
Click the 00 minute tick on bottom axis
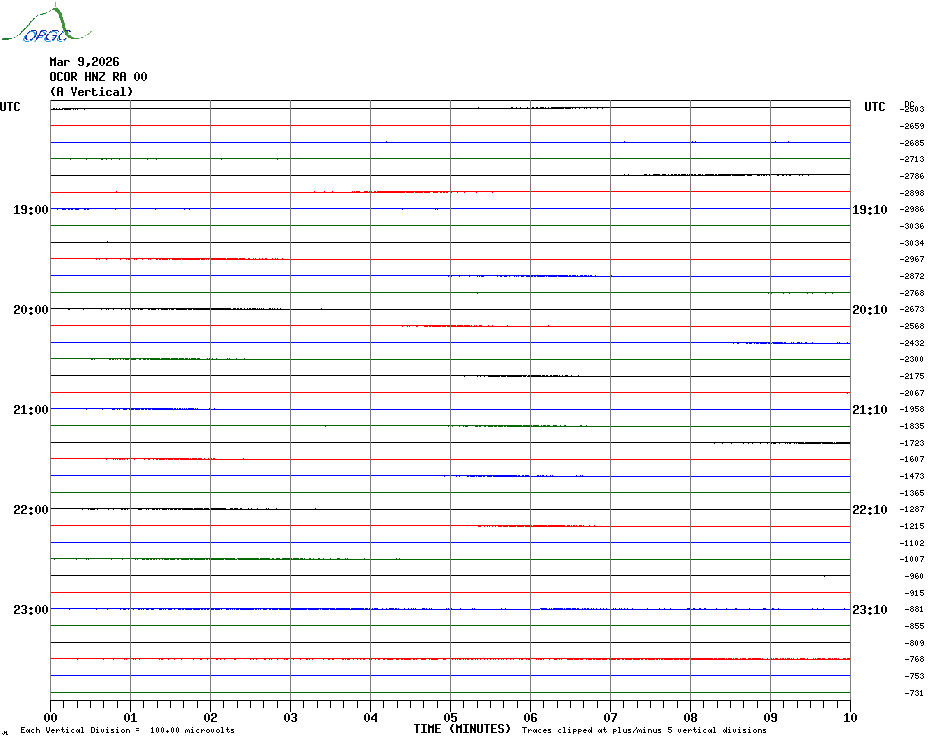(x=51, y=717)
